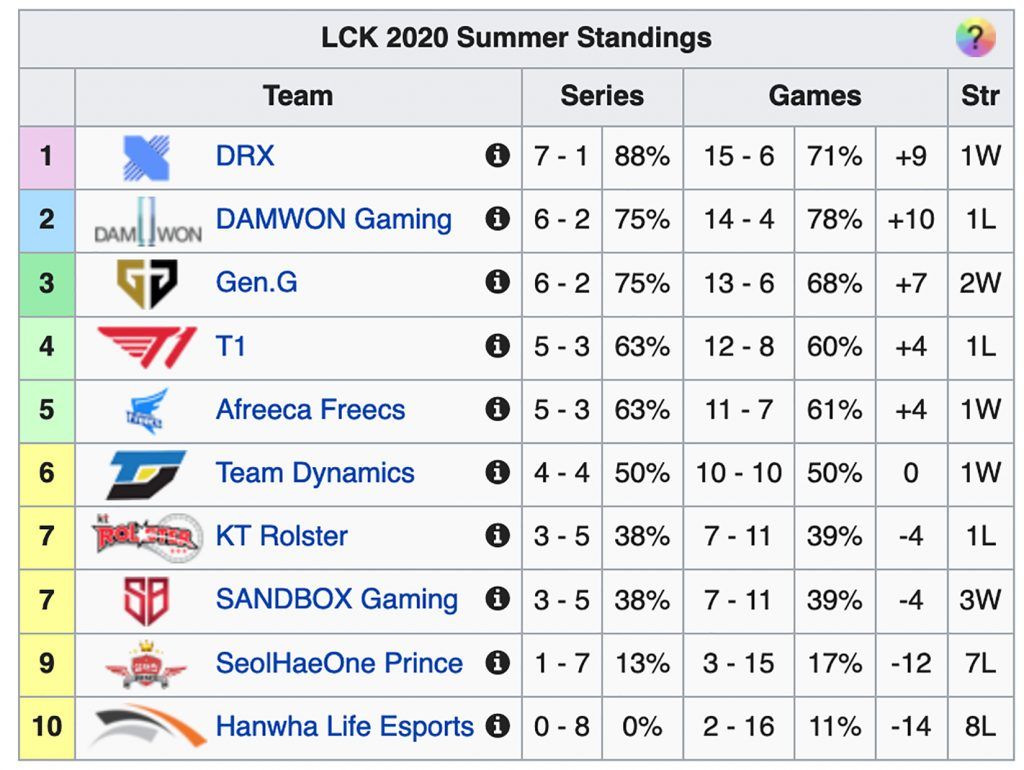Click the SB SANDBOX Gaming logo
This screenshot has height=770, width=1024.
pyautogui.click(x=146, y=600)
